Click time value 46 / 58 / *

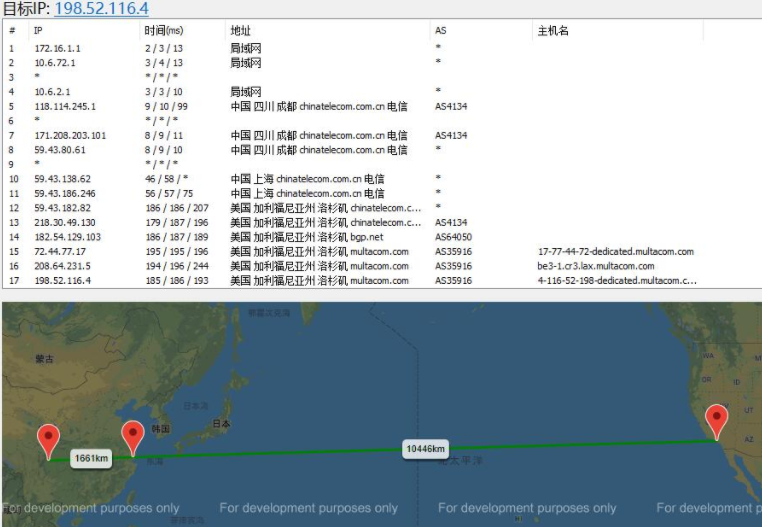[x=166, y=179]
